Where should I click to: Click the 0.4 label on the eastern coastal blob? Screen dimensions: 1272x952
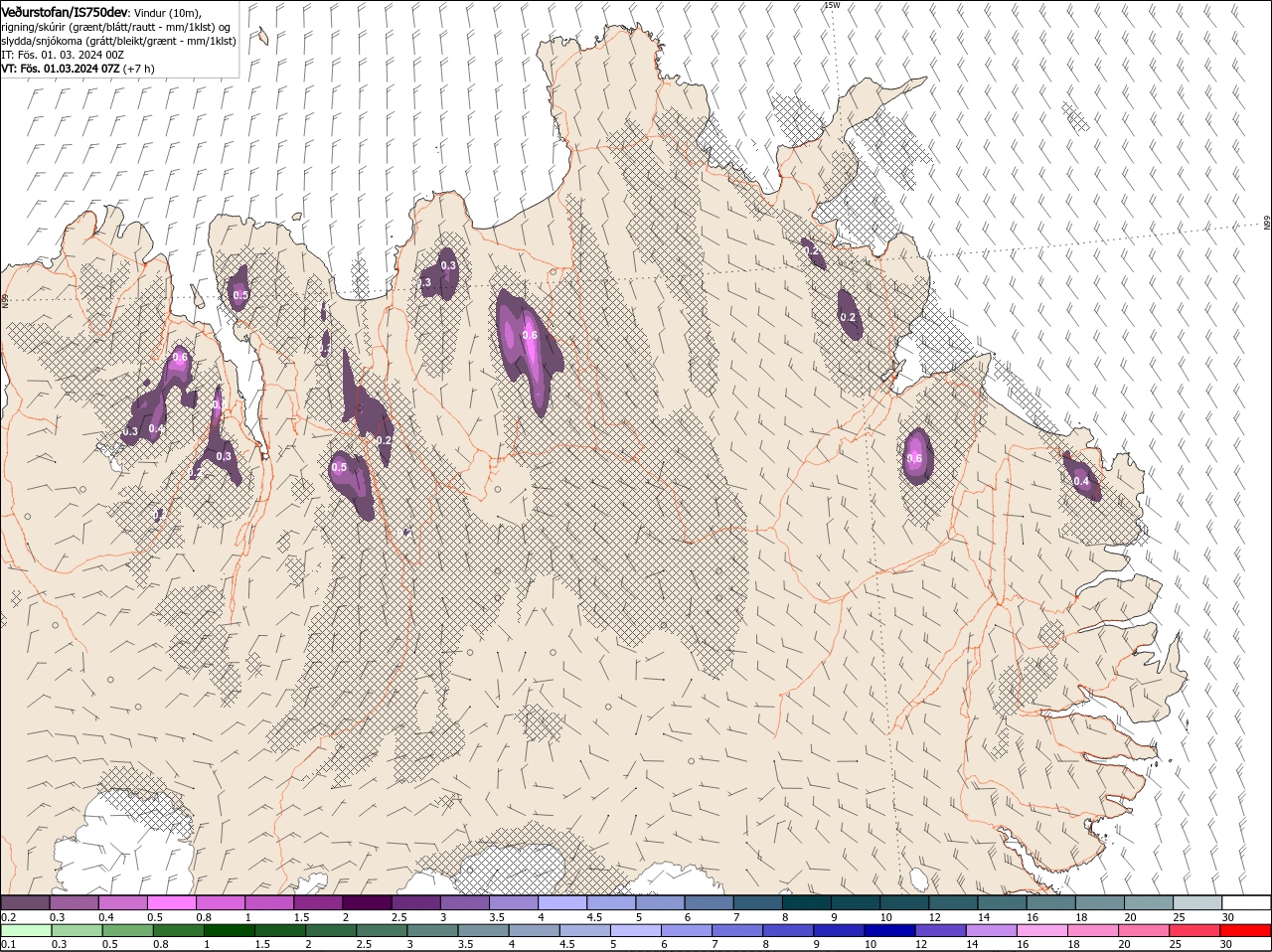pos(1081,481)
